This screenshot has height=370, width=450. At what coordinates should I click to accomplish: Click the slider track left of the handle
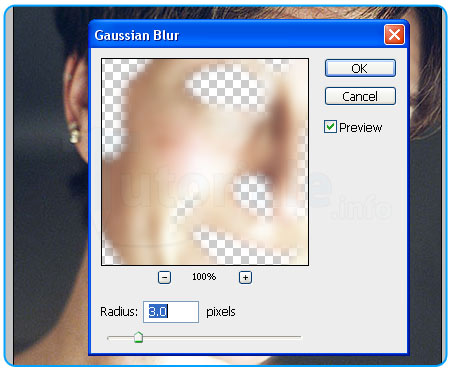120,338
